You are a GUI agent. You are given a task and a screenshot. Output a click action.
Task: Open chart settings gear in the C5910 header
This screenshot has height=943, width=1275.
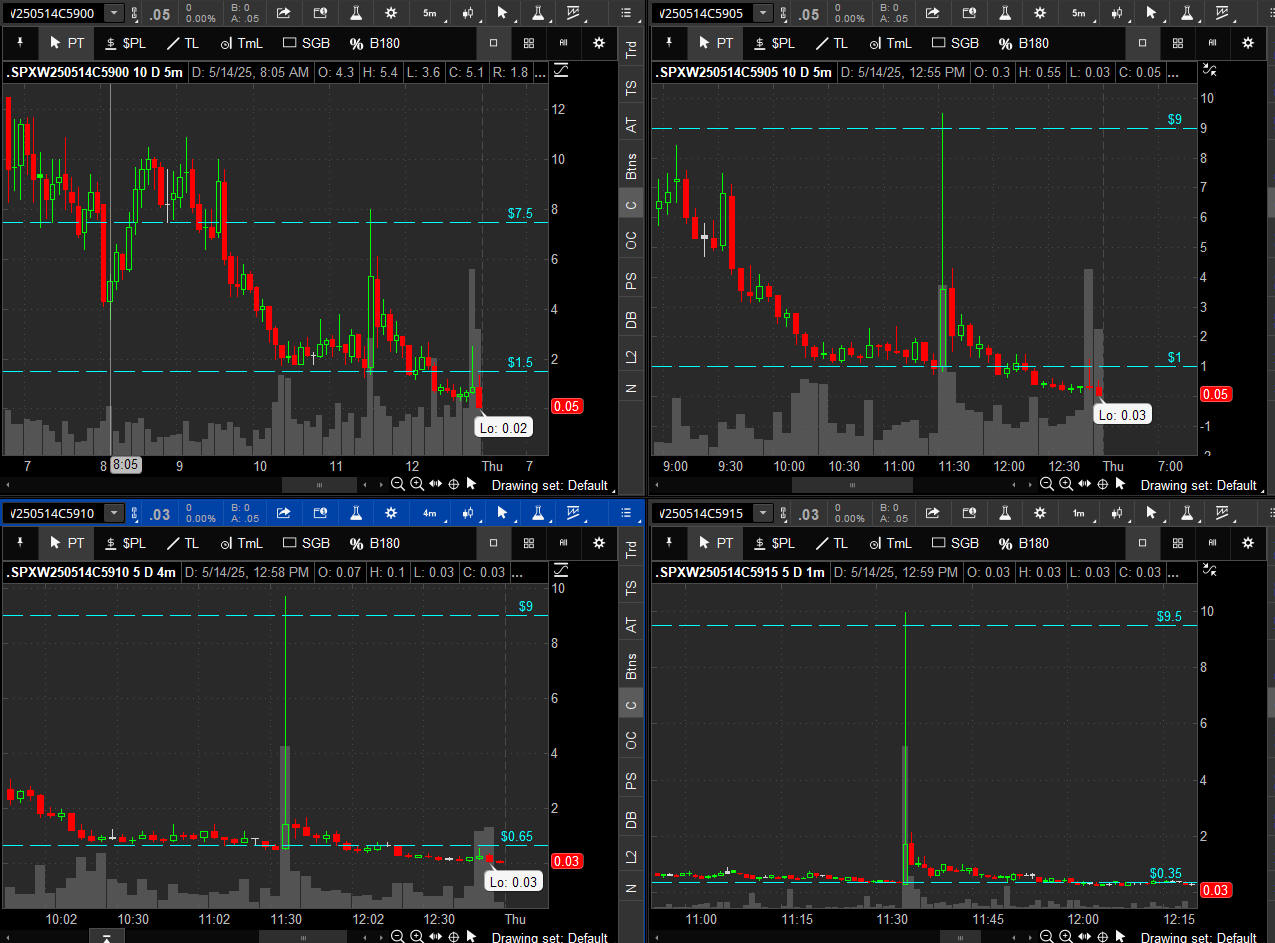click(391, 514)
